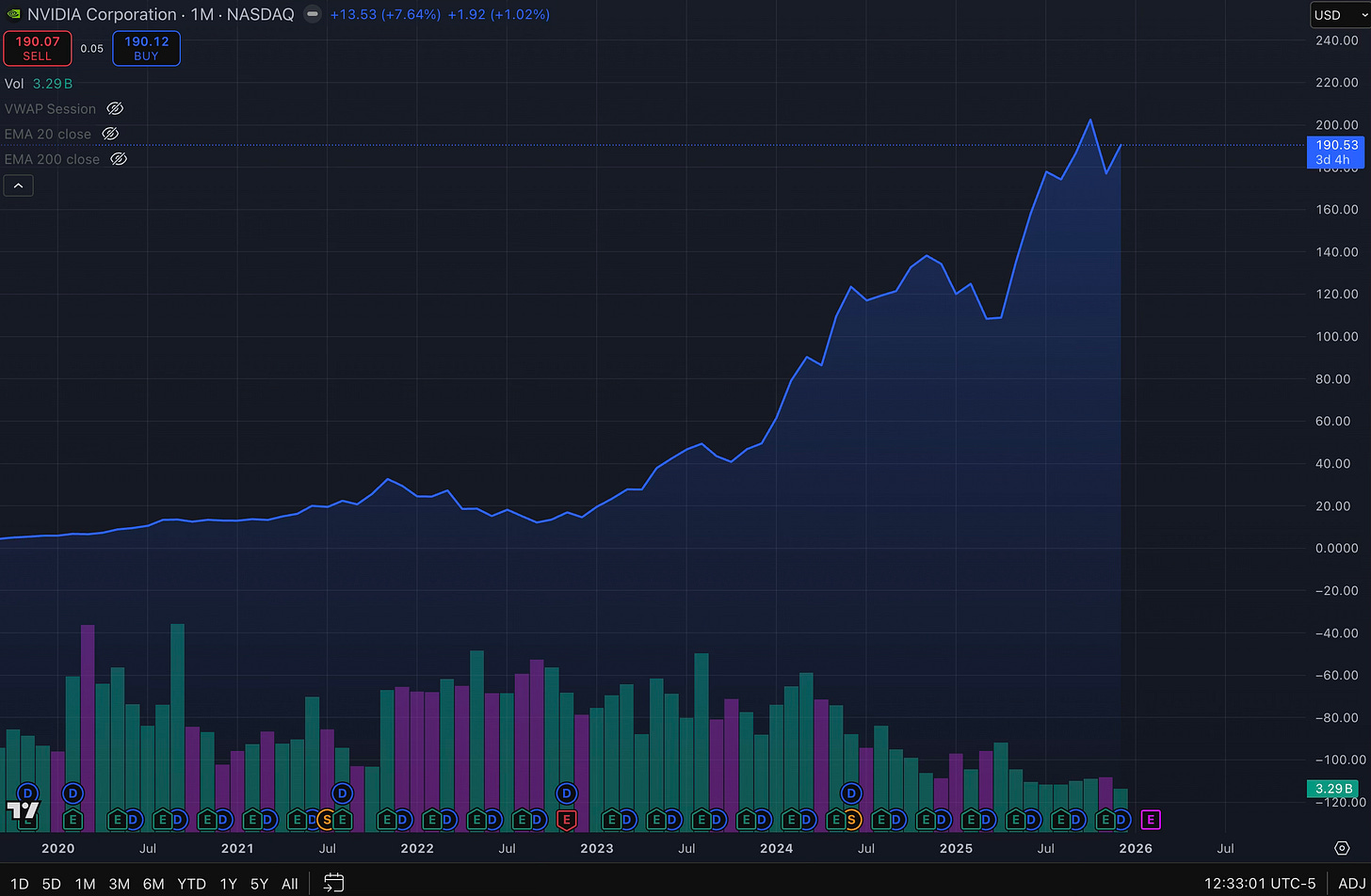The image size is (1371, 896).
Task: Click the go-to-date calendar icon
Action: [x=333, y=884]
